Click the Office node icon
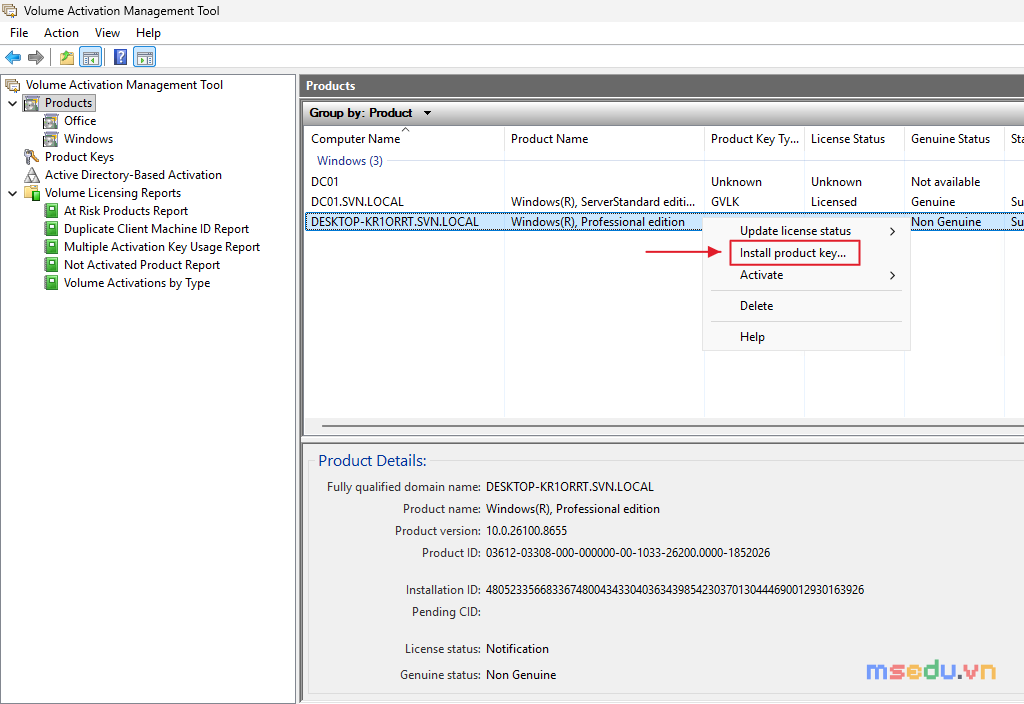 click(51, 121)
